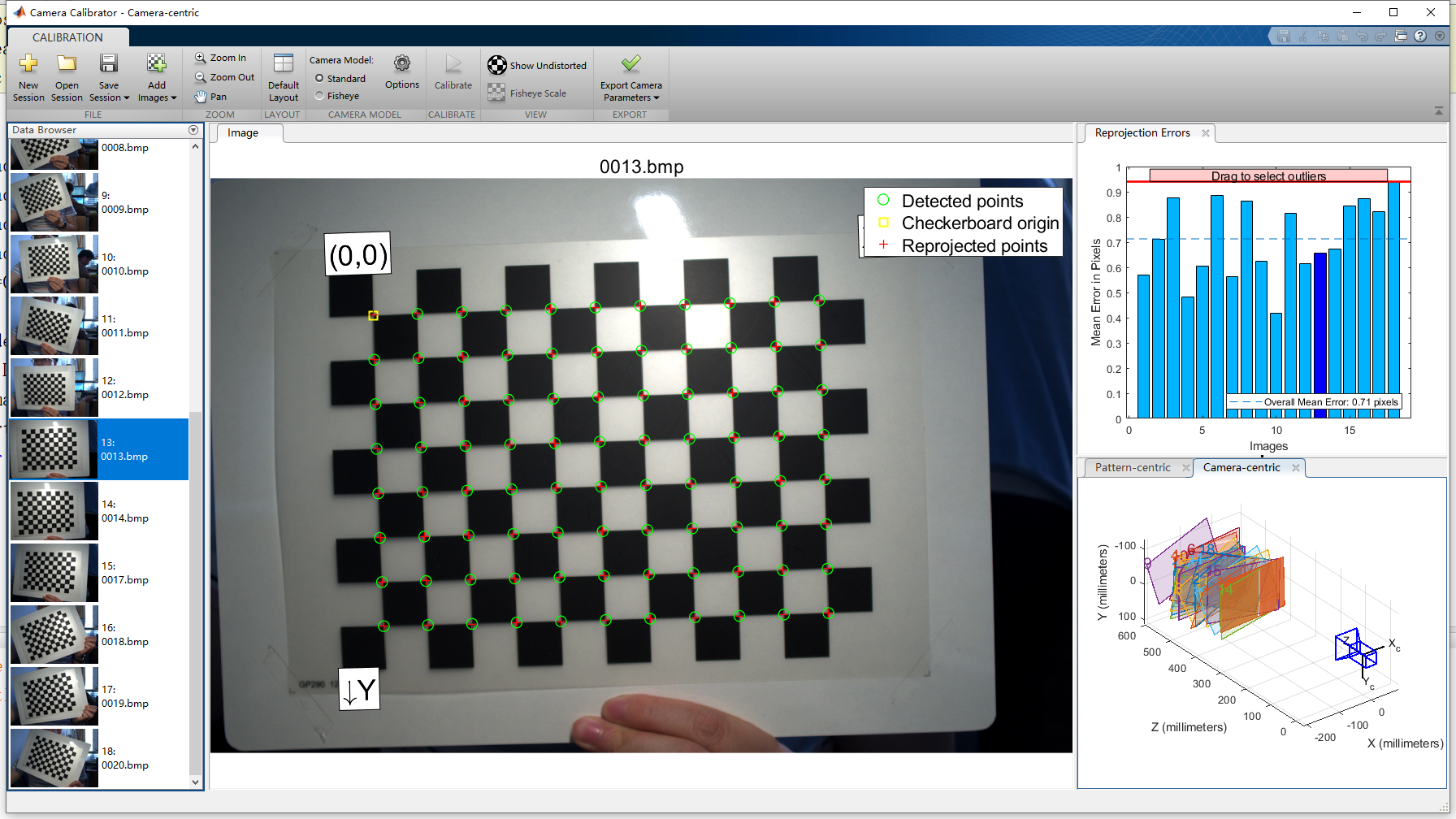This screenshot has width=1456, height=819.
Task: Collapse the Data Browser panel
Action: 193,129
